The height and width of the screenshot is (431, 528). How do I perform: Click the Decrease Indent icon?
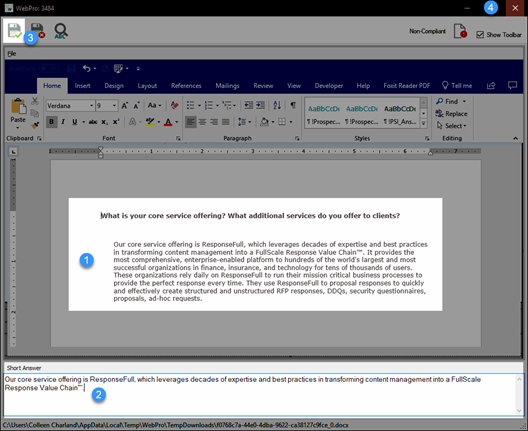pyautogui.click(x=249, y=105)
